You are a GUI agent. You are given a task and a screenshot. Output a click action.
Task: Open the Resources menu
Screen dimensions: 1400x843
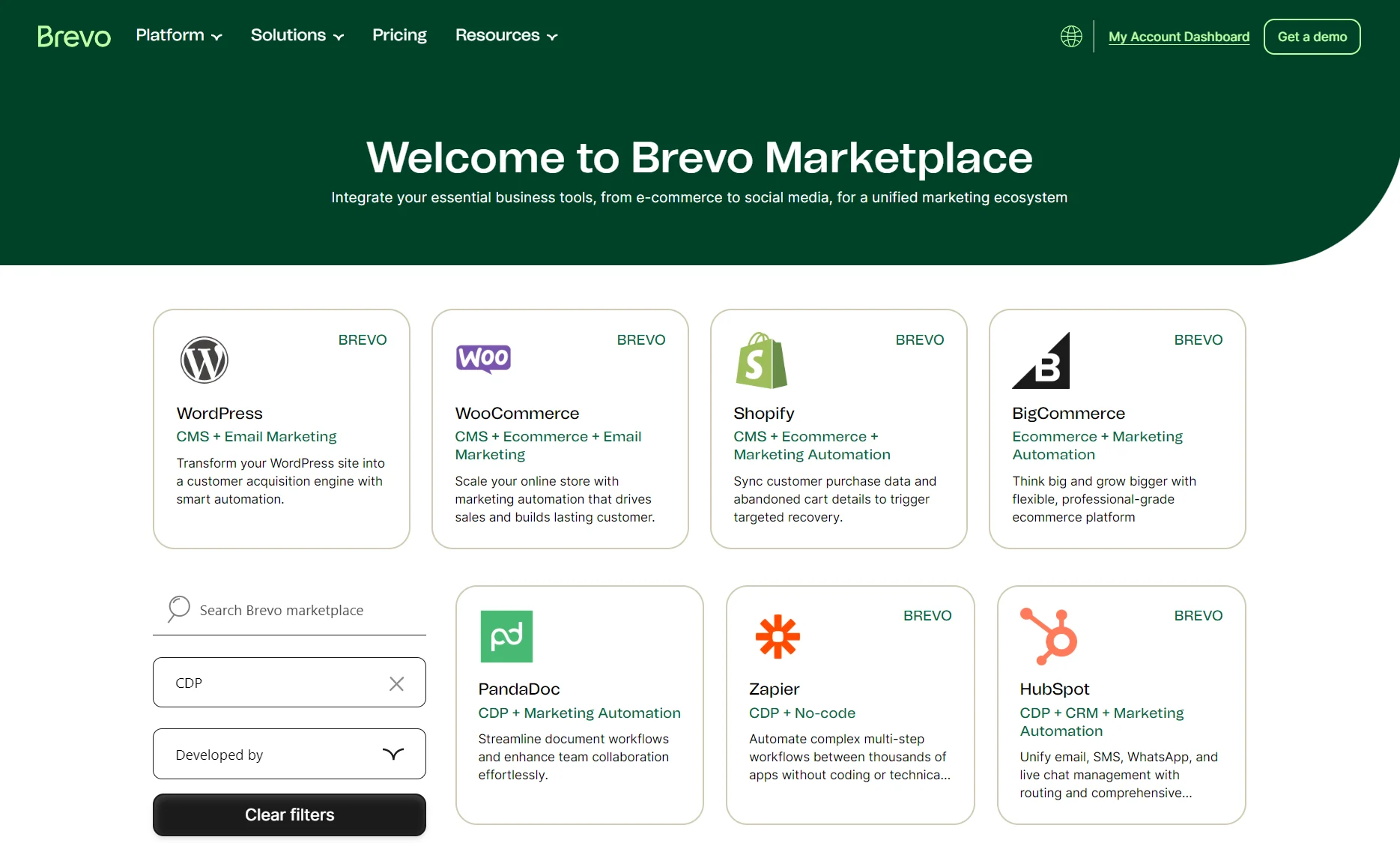pos(506,35)
